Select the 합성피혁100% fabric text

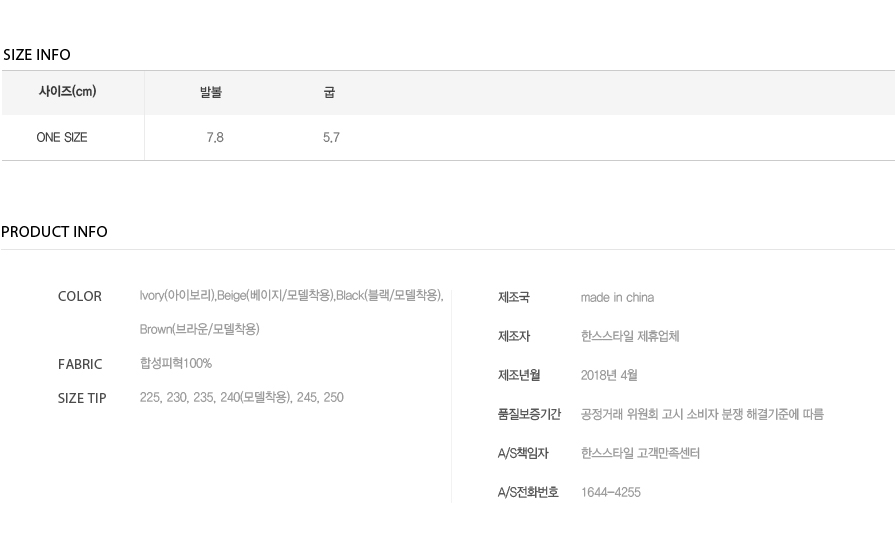click(176, 363)
